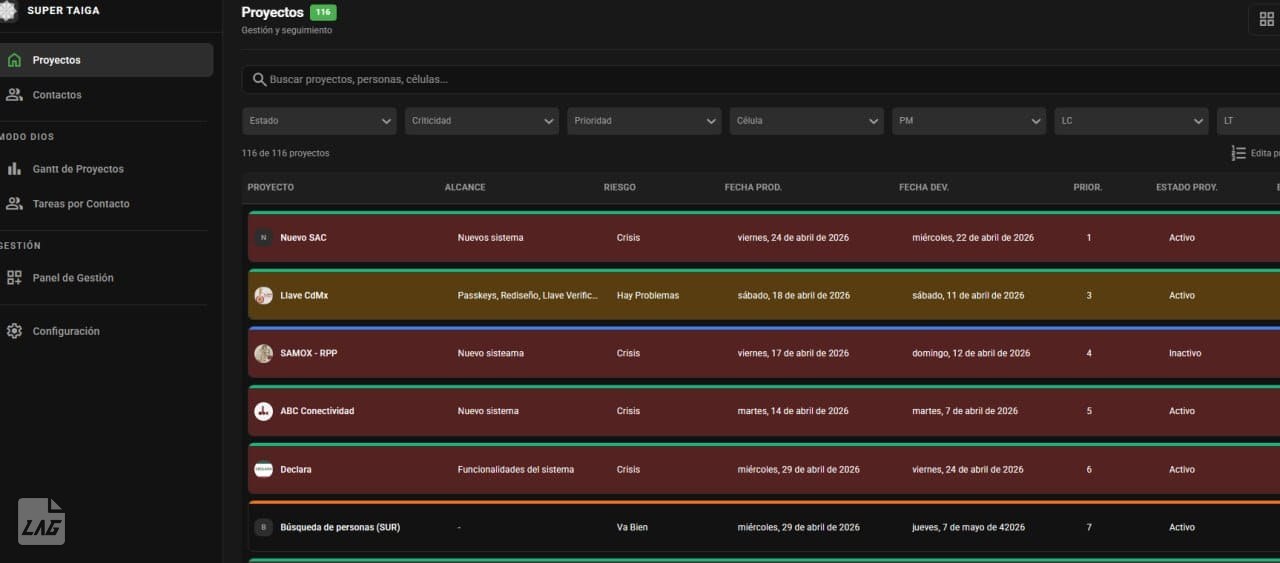Click 'Crisis' risk in Nuevo SAC row

[x=628, y=238]
